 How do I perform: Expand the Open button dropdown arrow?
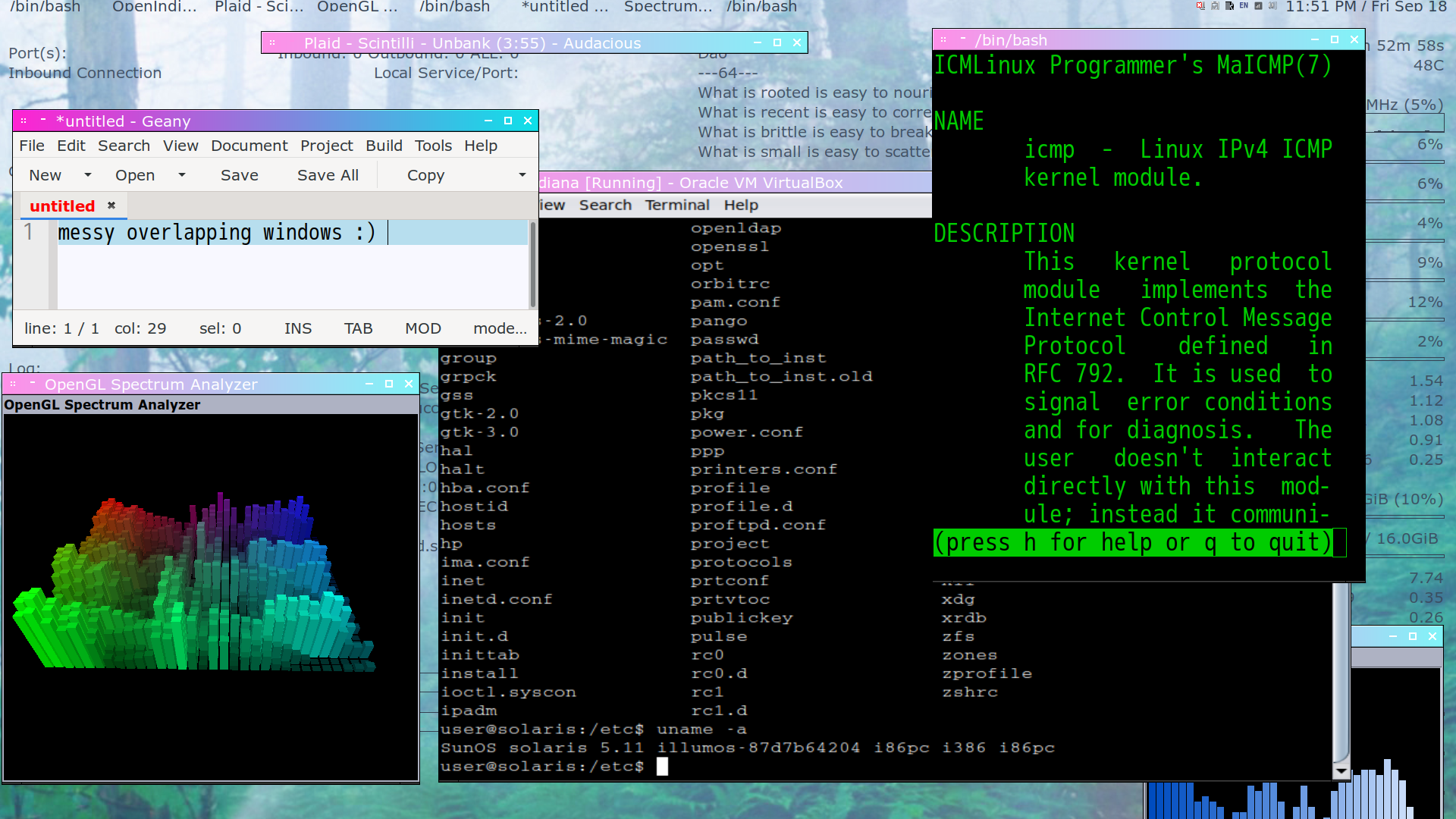click(x=182, y=175)
